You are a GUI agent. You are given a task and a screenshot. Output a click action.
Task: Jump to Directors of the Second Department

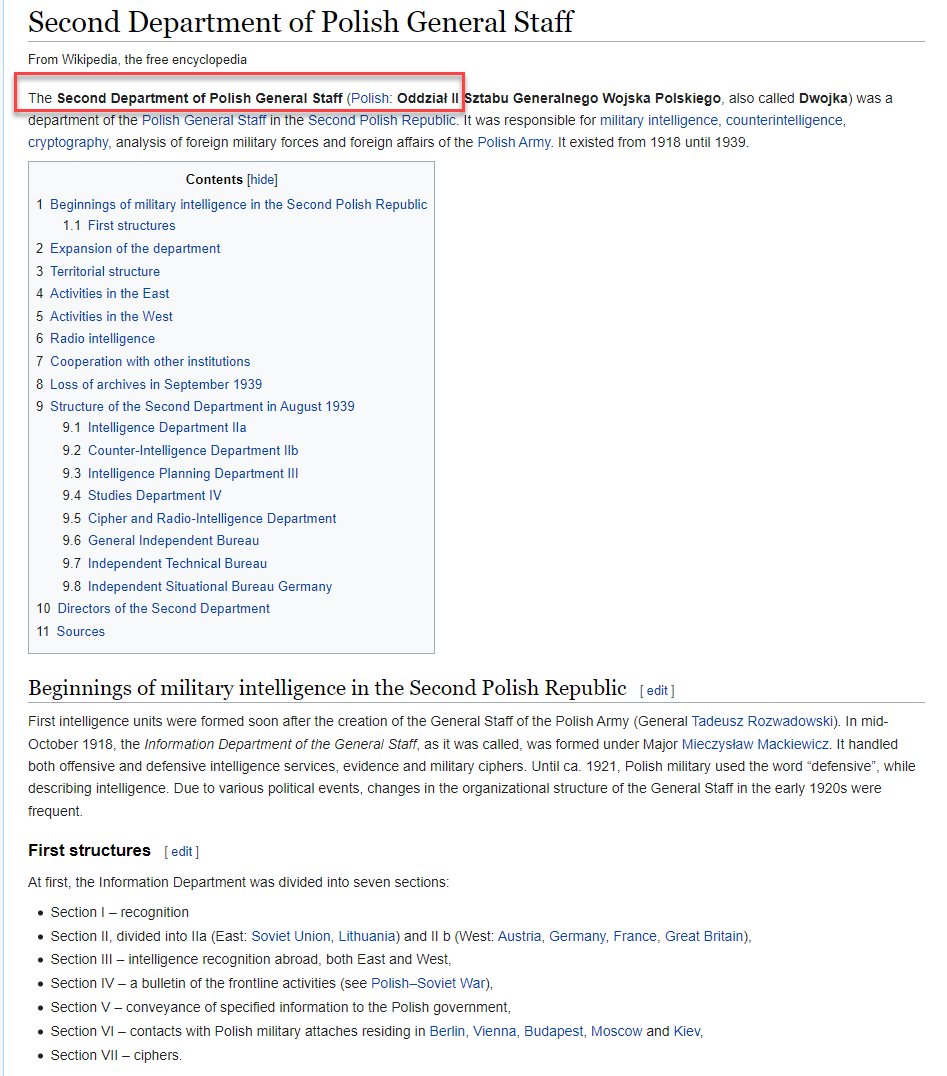[x=163, y=608]
